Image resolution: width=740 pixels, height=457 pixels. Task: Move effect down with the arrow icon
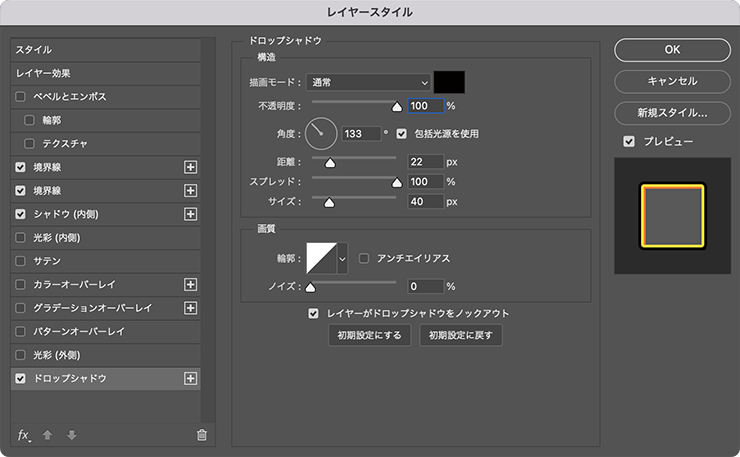pos(72,435)
